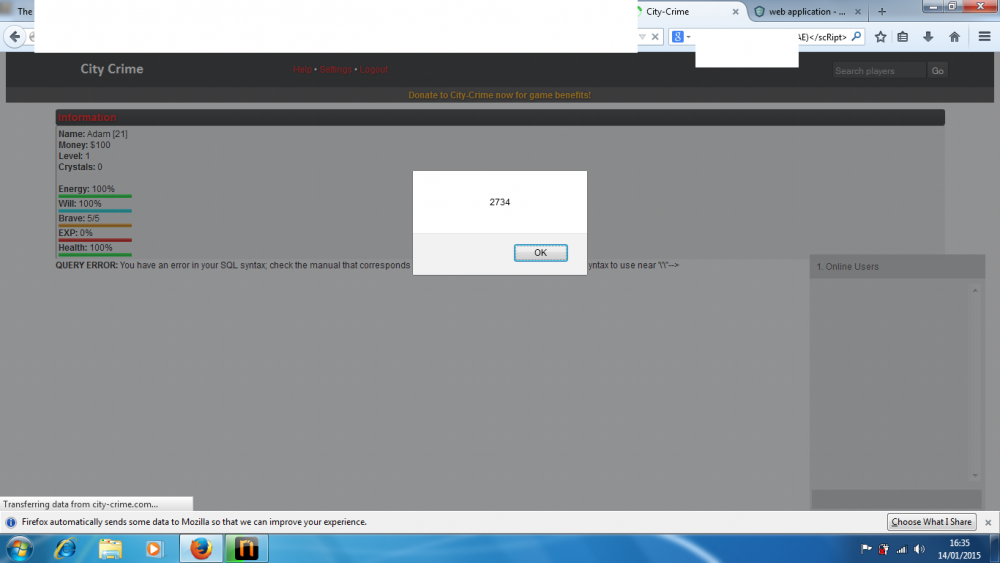The height and width of the screenshot is (563, 1000).
Task: Open the Settings link in header
Action: [336, 70]
